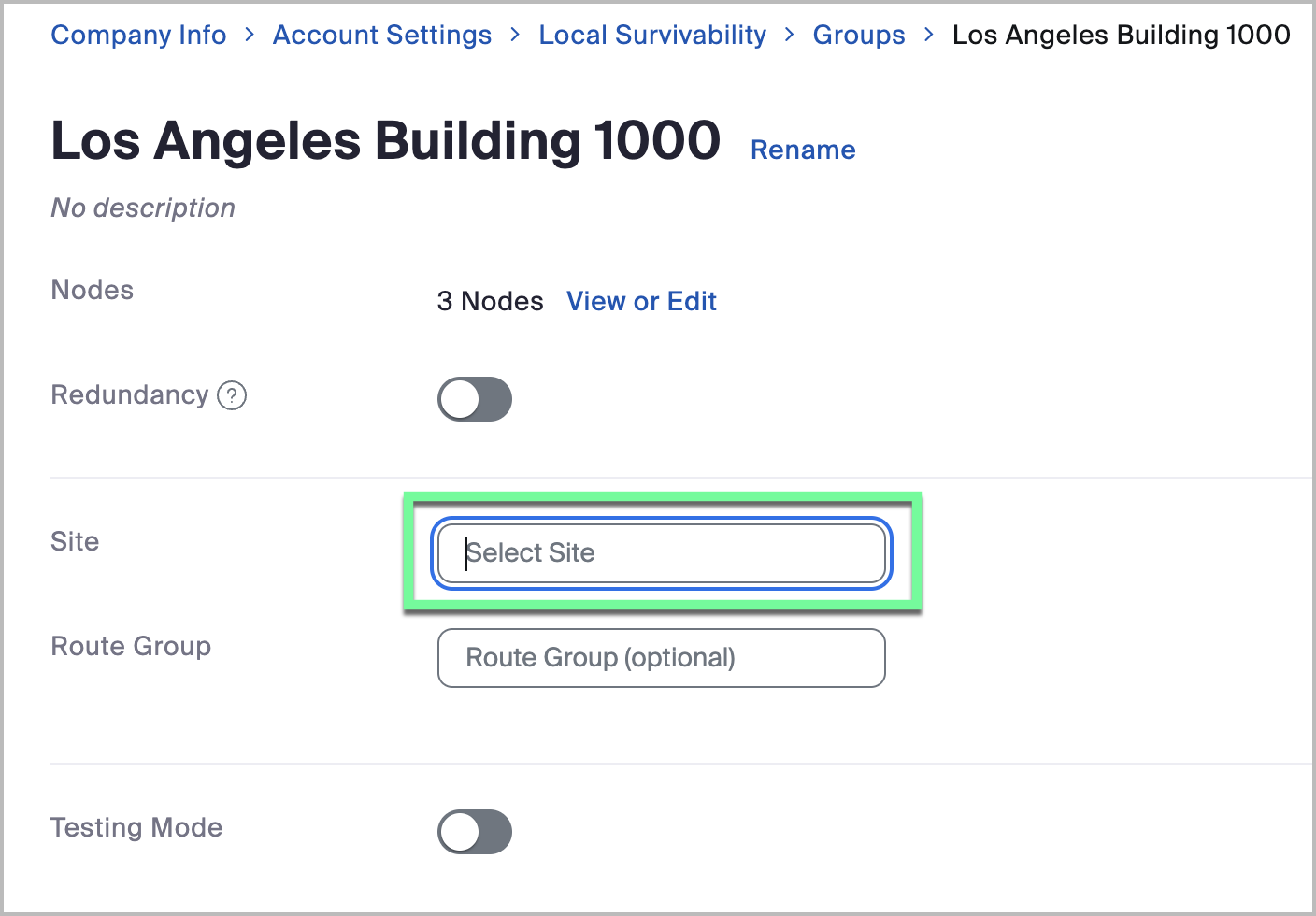
Task: Click Rename next to the group title
Action: (803, 150)
